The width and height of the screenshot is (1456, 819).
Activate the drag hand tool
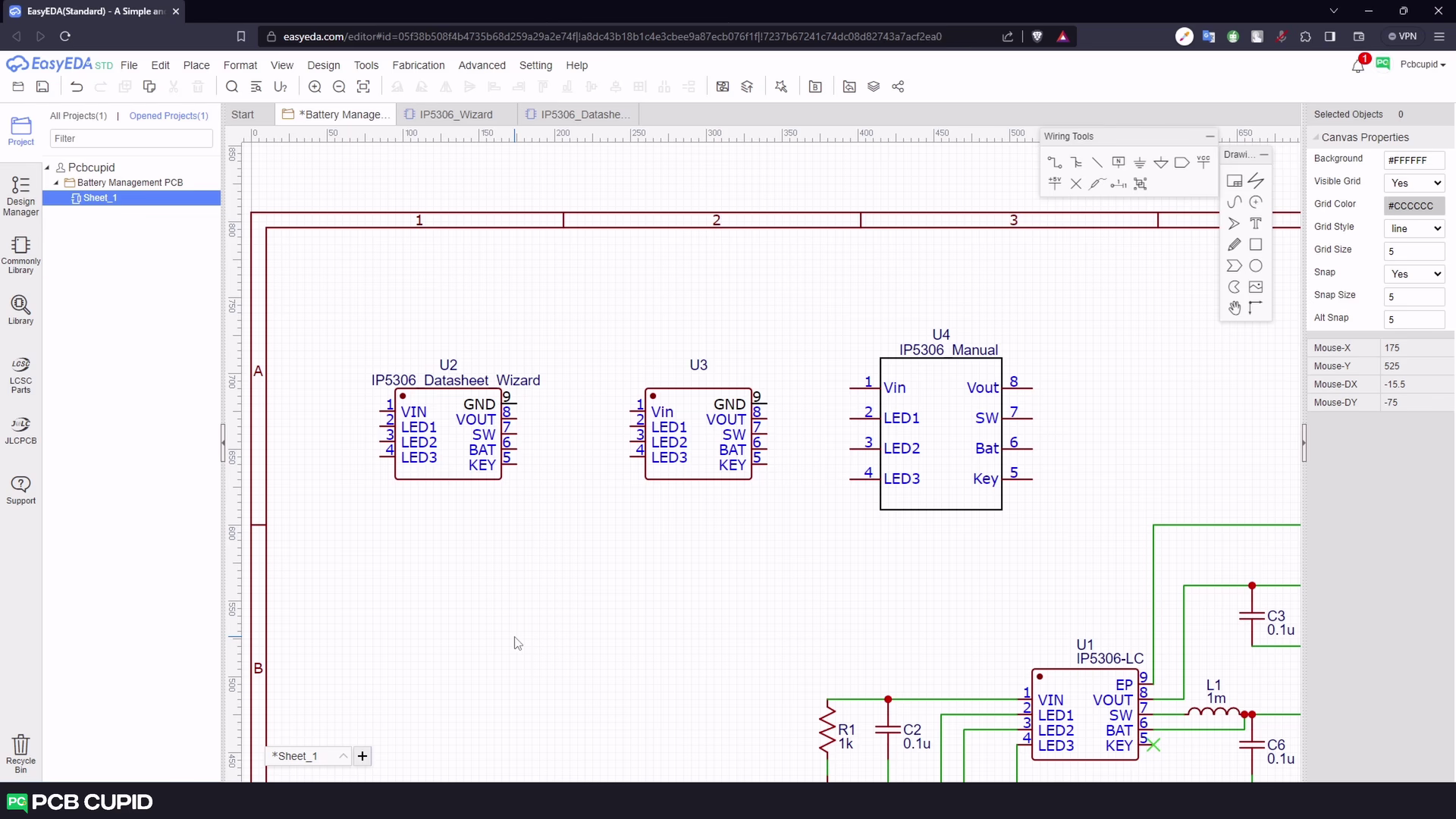[x=1235, y=308]
